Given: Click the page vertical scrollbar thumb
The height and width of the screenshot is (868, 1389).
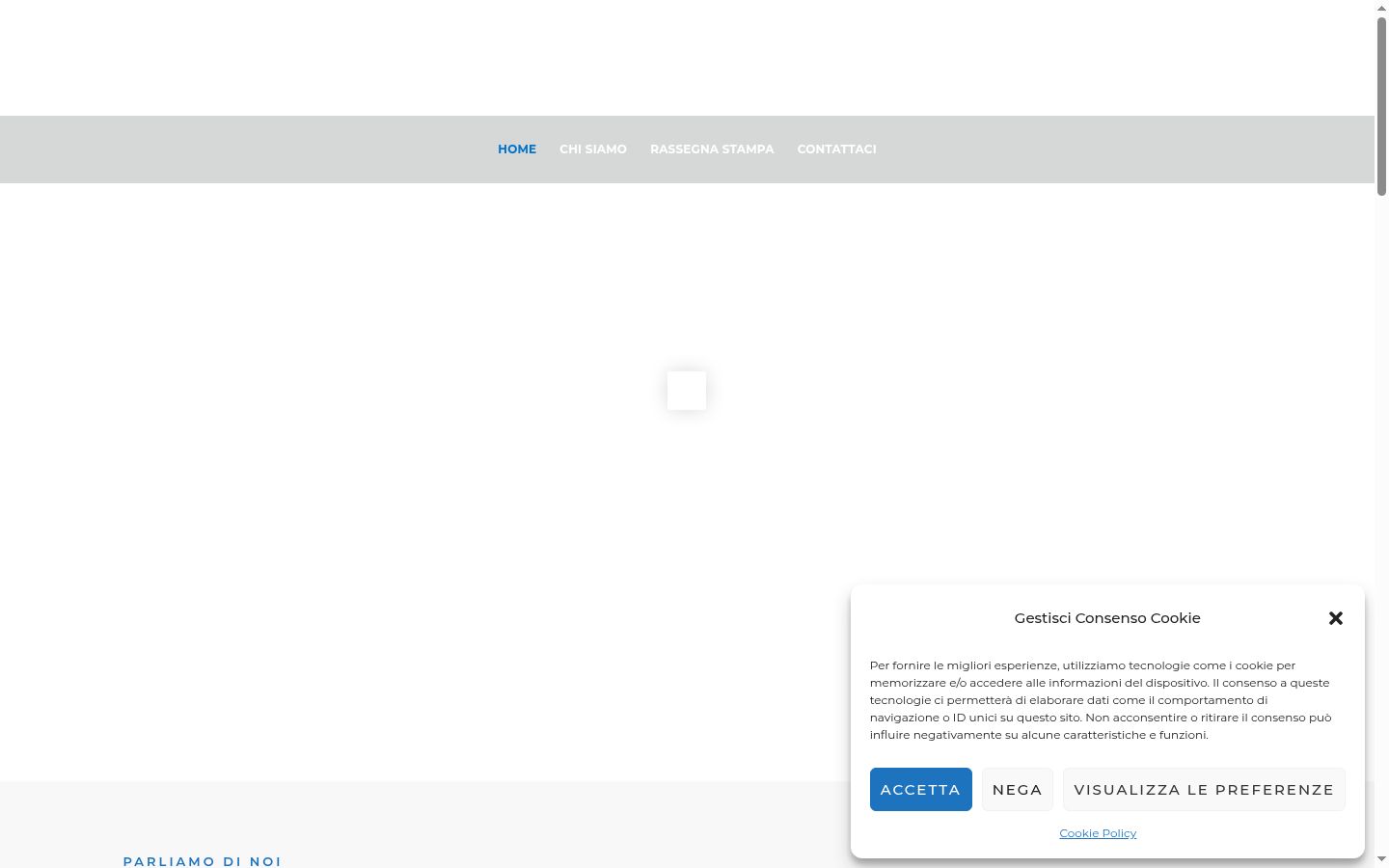Looking at the screenshot, I should tap(1381, 106).
